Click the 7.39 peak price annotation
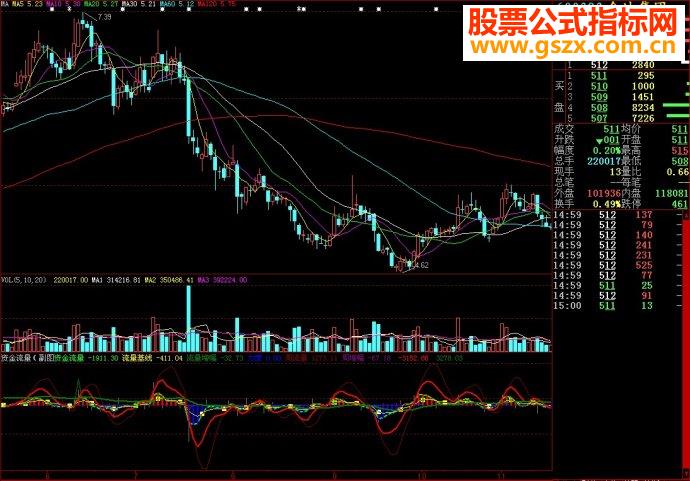 tap(104, 17)
